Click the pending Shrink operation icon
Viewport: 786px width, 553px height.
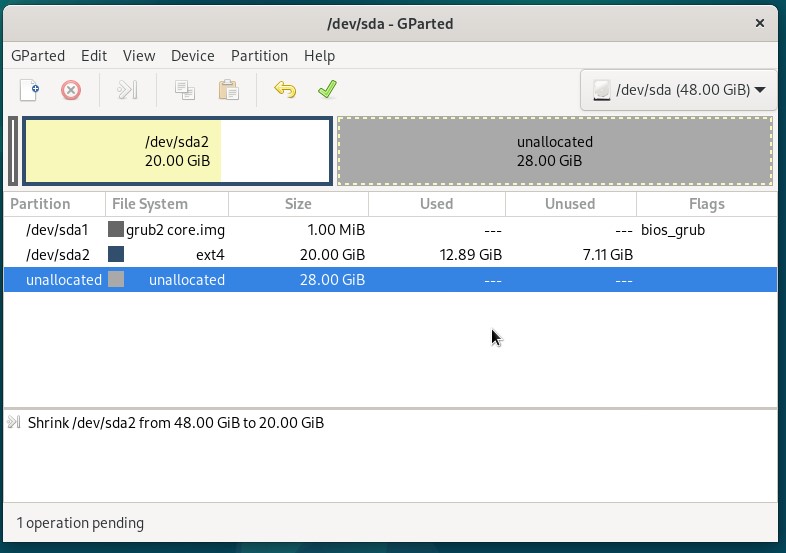coord(14,423)
